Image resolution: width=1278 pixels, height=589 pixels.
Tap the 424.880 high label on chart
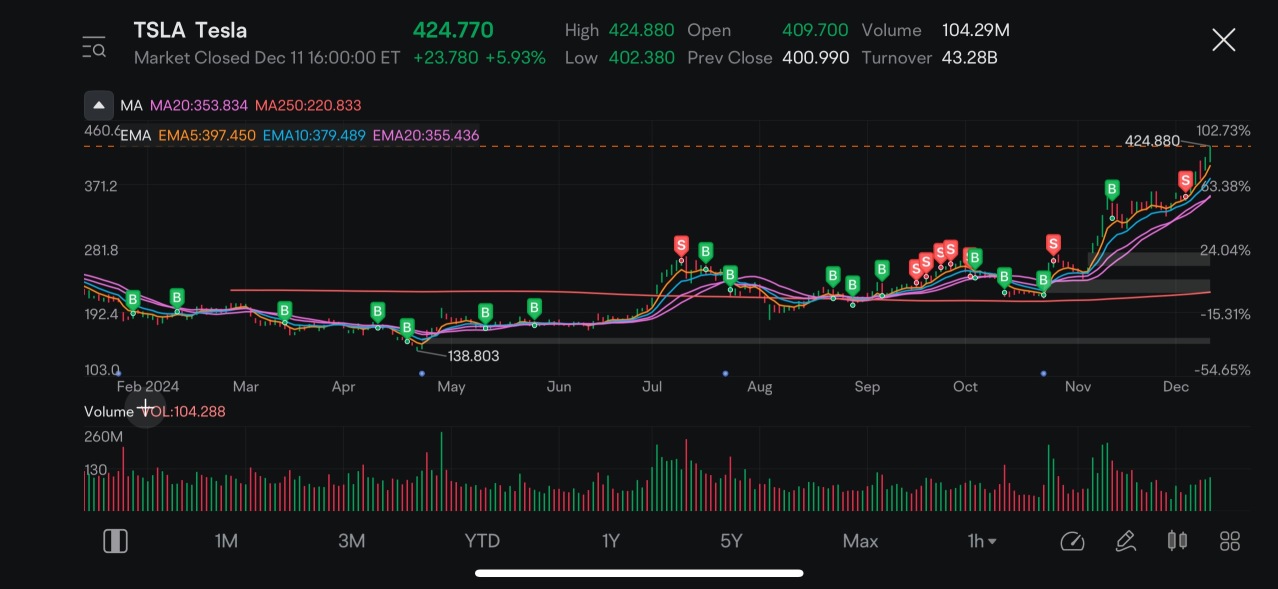tap(1153, 141)
